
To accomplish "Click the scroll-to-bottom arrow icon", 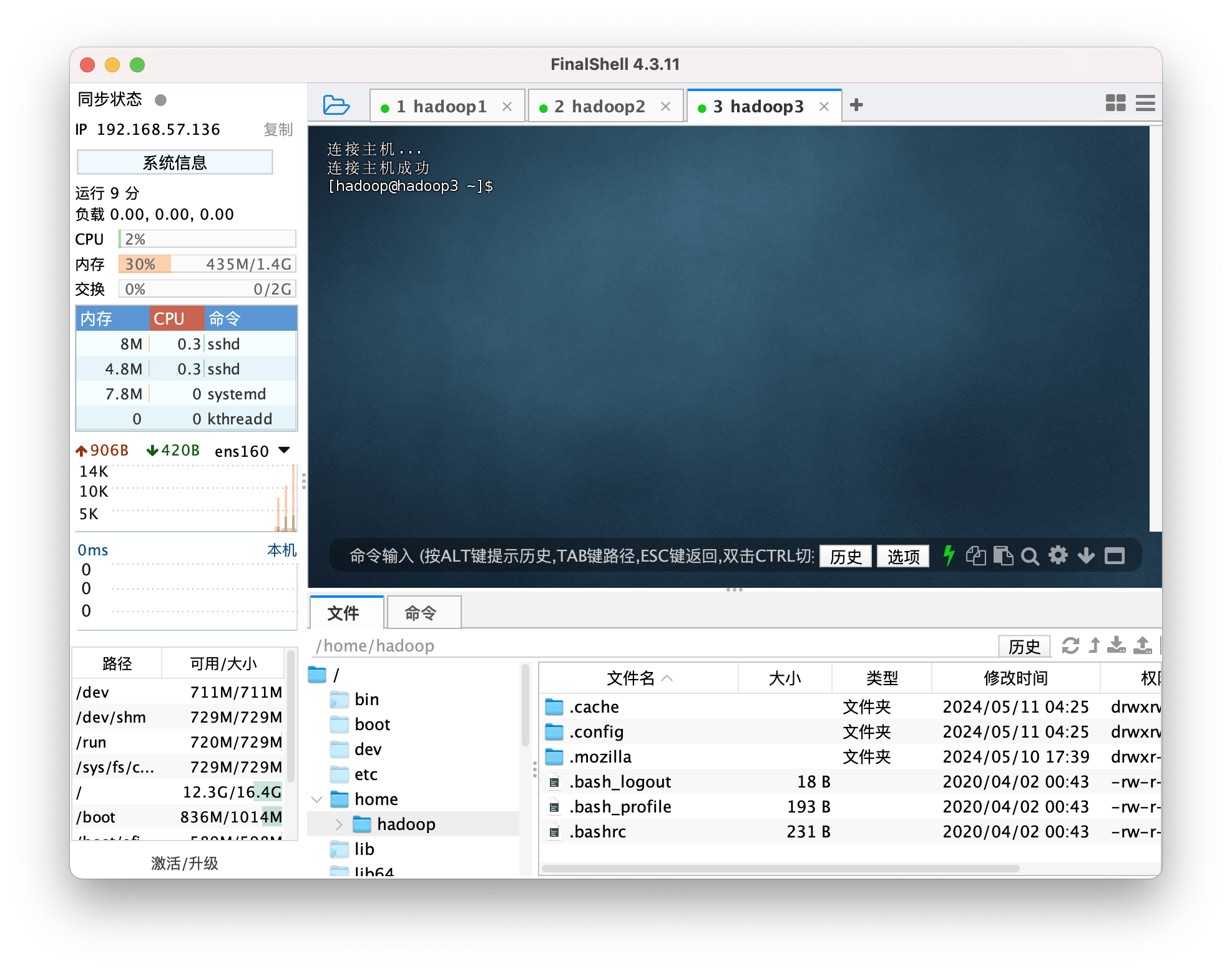I will click(x=1086, y=555).
